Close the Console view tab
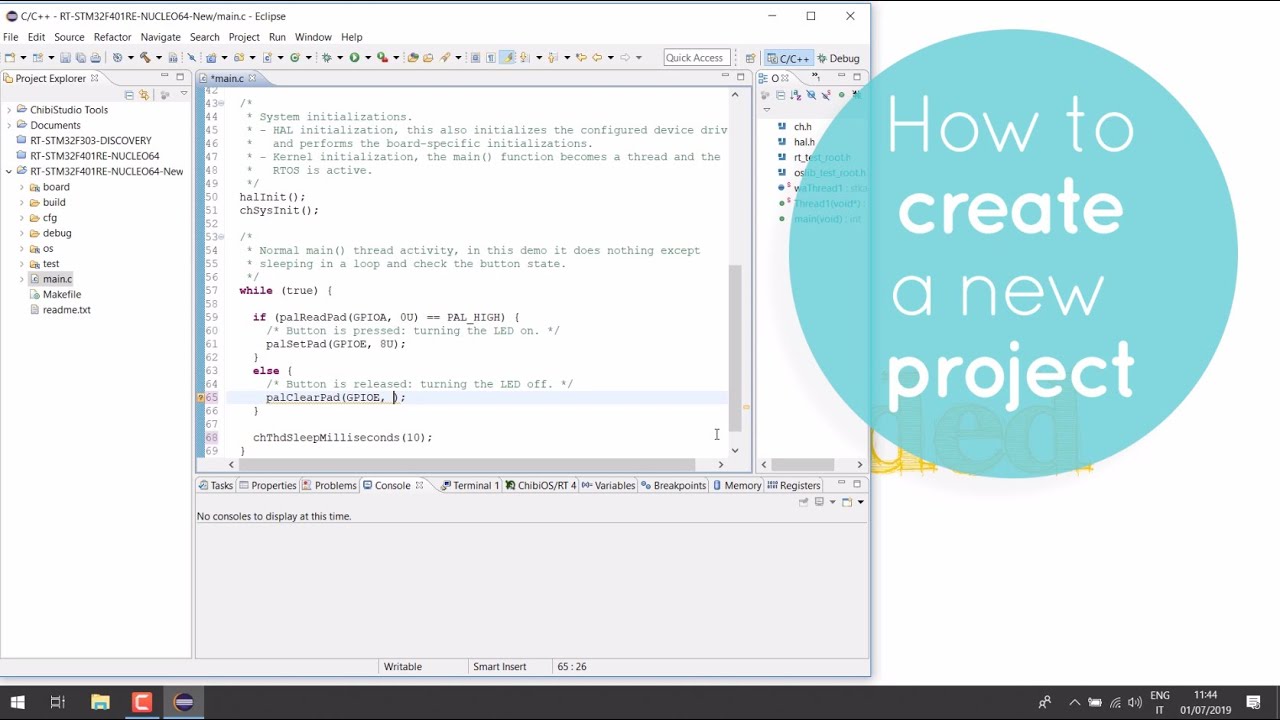The image size is (1280, 720). pos(419,485)
